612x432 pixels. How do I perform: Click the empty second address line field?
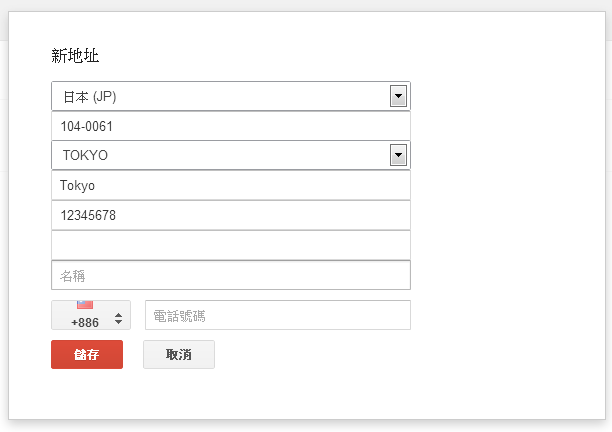click(x=231, y=245)
